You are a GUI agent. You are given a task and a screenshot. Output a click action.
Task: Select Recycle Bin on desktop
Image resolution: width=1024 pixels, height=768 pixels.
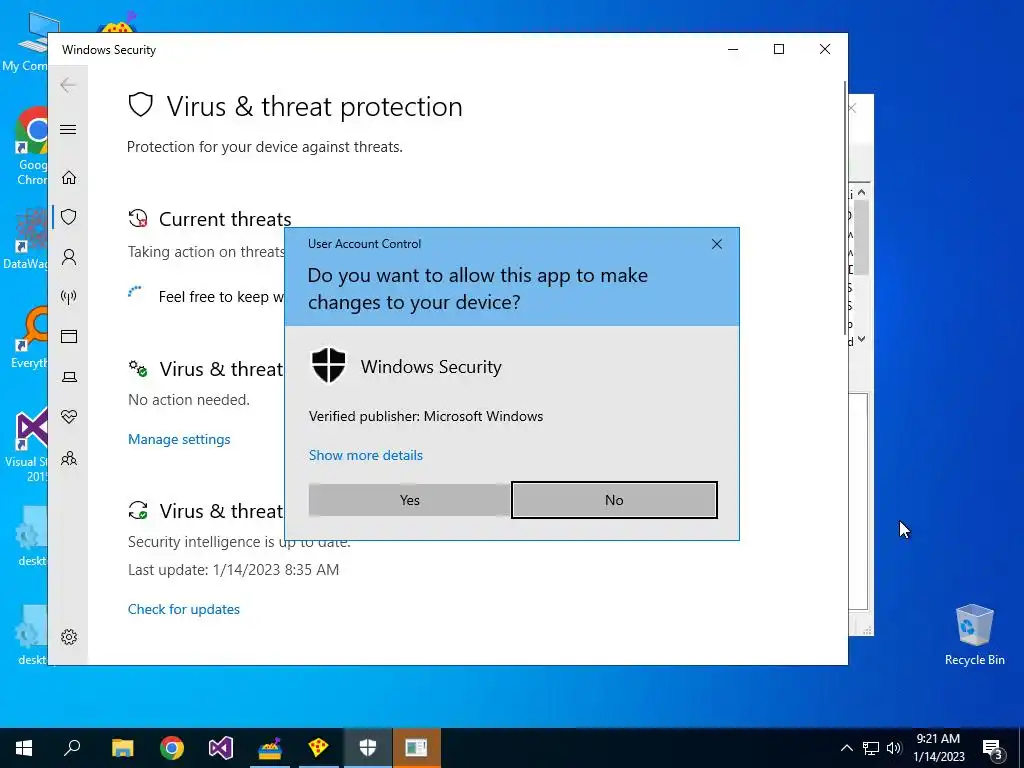974,635
